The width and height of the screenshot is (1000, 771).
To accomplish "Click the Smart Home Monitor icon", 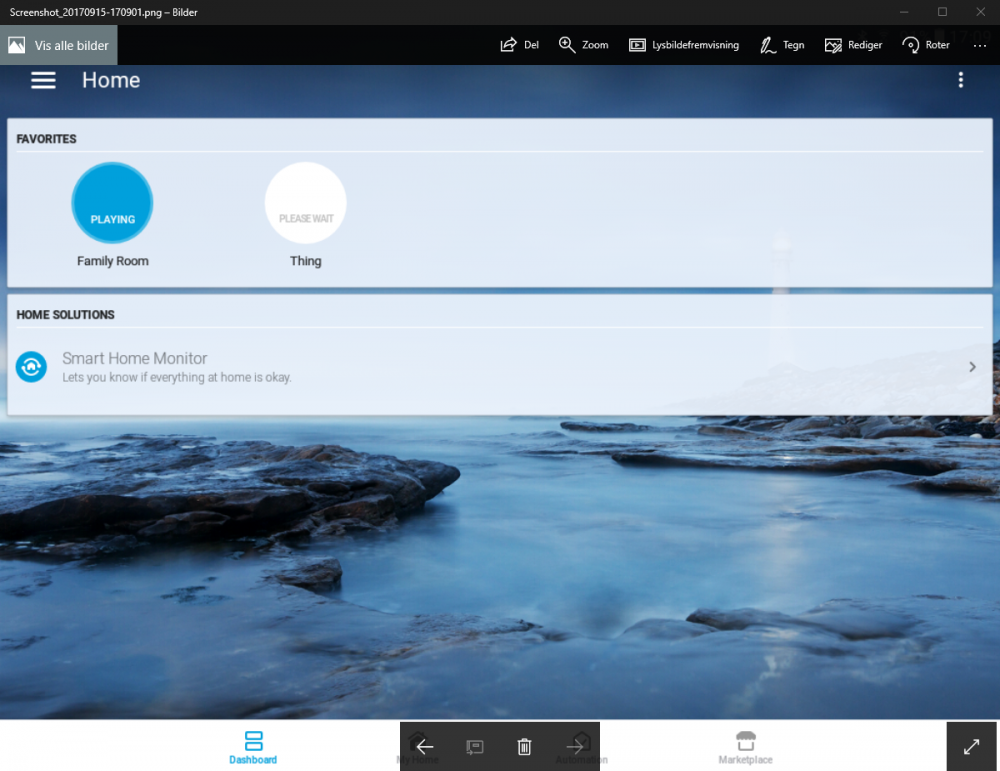I will [x=31, y=367].
